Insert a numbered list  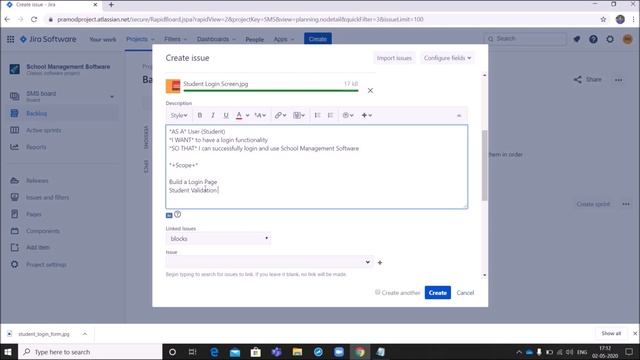click(330, 116)
